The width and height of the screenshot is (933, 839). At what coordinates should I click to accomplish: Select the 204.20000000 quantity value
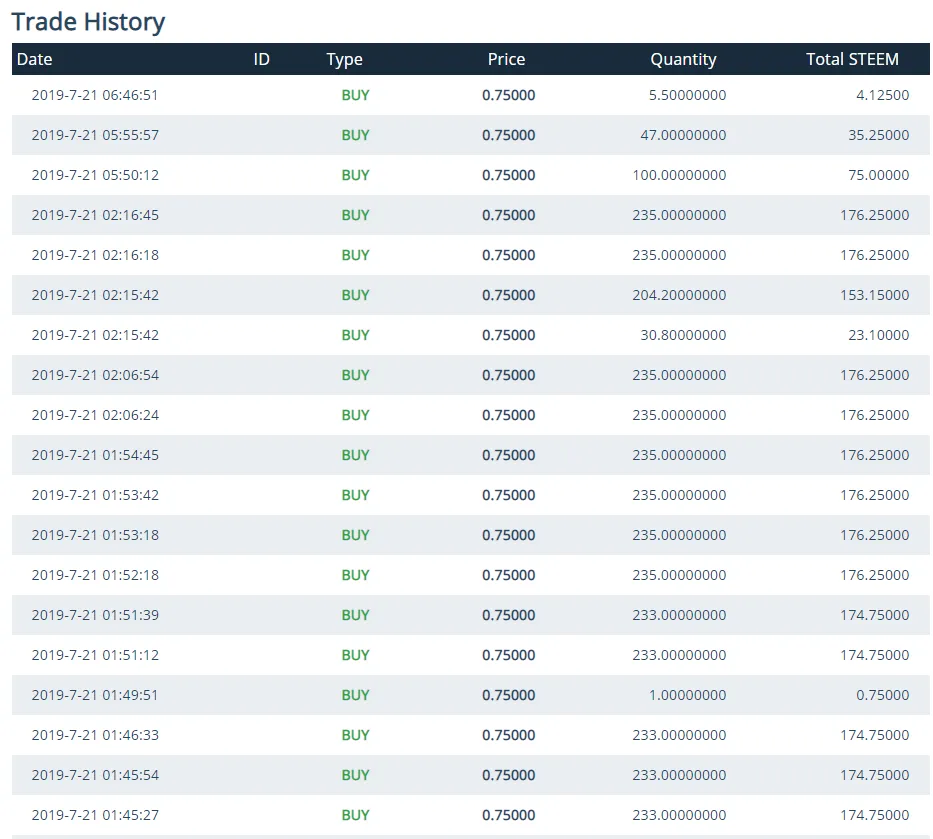(679, 295)
